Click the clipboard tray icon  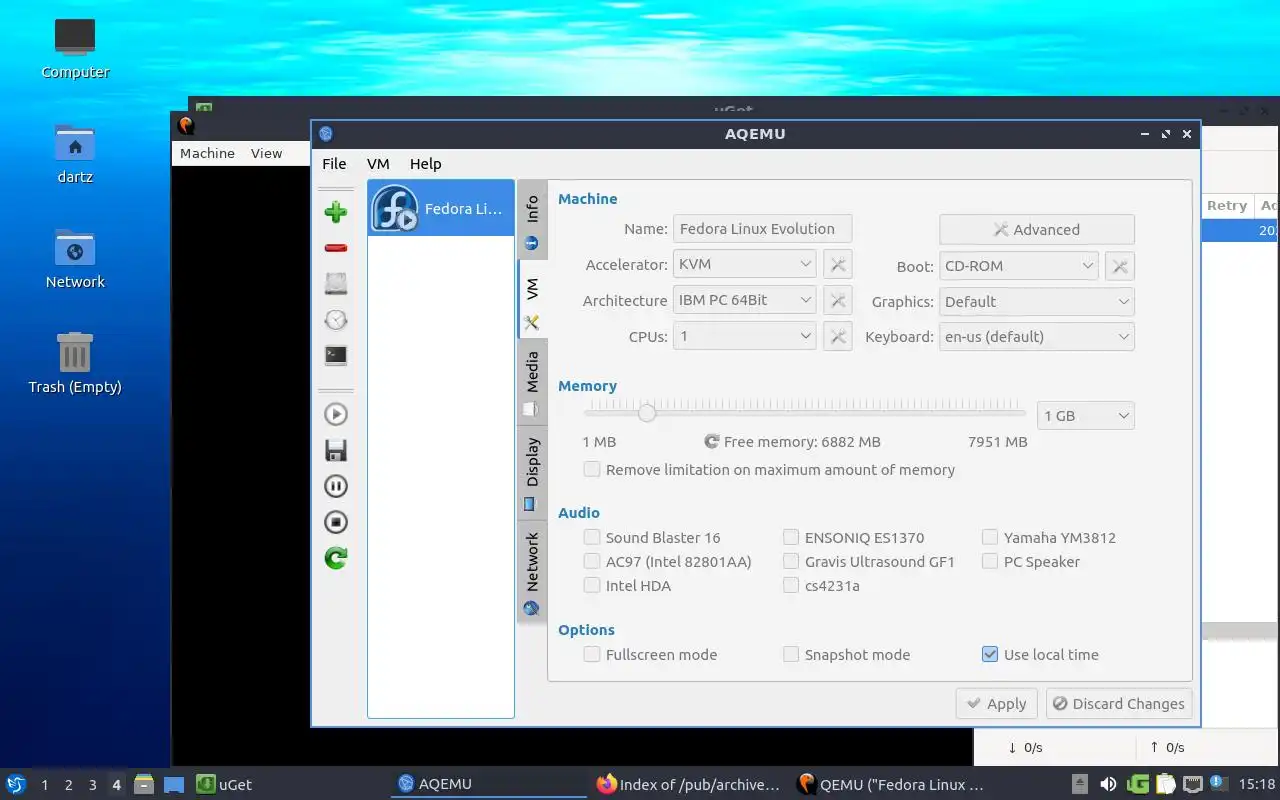tap(1165, 784)
